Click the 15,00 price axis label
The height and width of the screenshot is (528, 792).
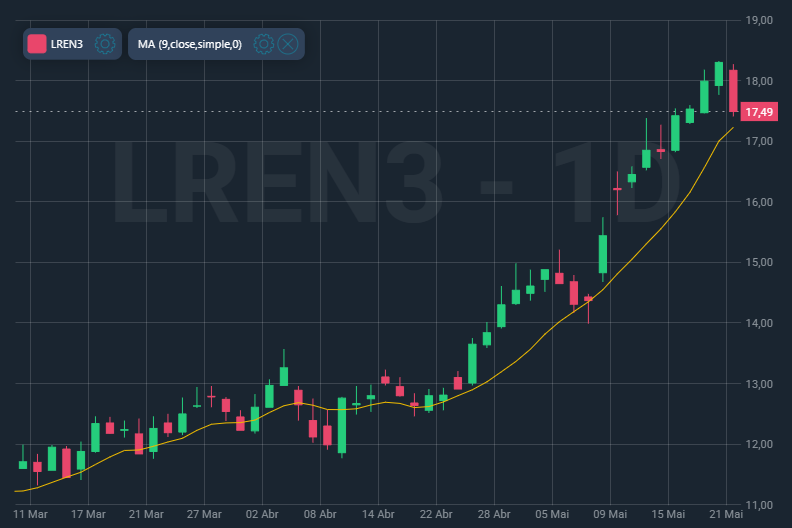tap(759, 262)
